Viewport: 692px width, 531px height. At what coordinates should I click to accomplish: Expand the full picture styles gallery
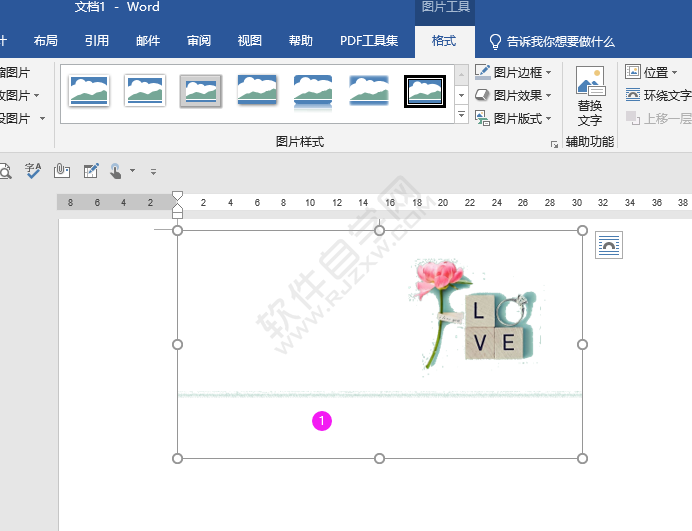tap(461, 114)
